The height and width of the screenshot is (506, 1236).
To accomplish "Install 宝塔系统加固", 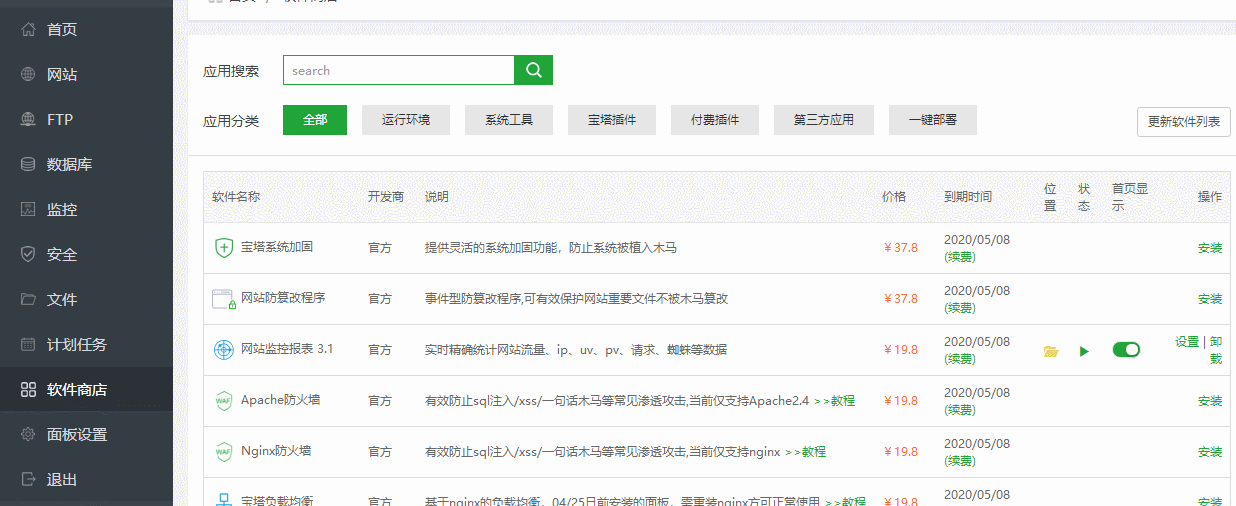I will click(x=1209, y=248).
